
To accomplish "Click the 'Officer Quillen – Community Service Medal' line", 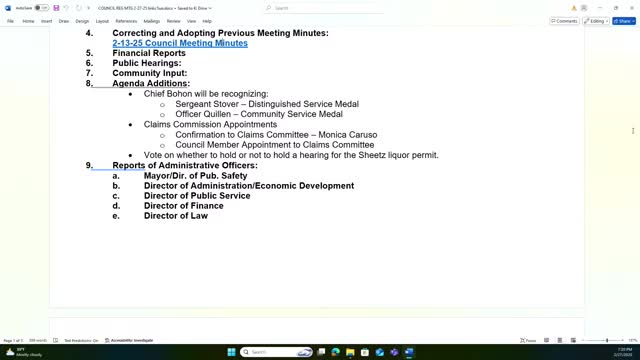I will (259, 114).
